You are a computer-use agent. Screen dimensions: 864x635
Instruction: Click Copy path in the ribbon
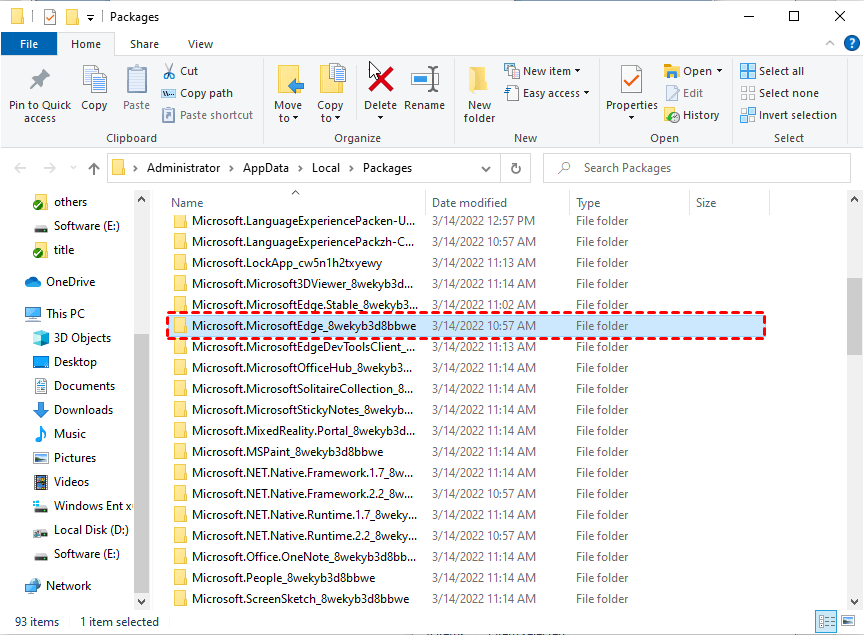197,93
